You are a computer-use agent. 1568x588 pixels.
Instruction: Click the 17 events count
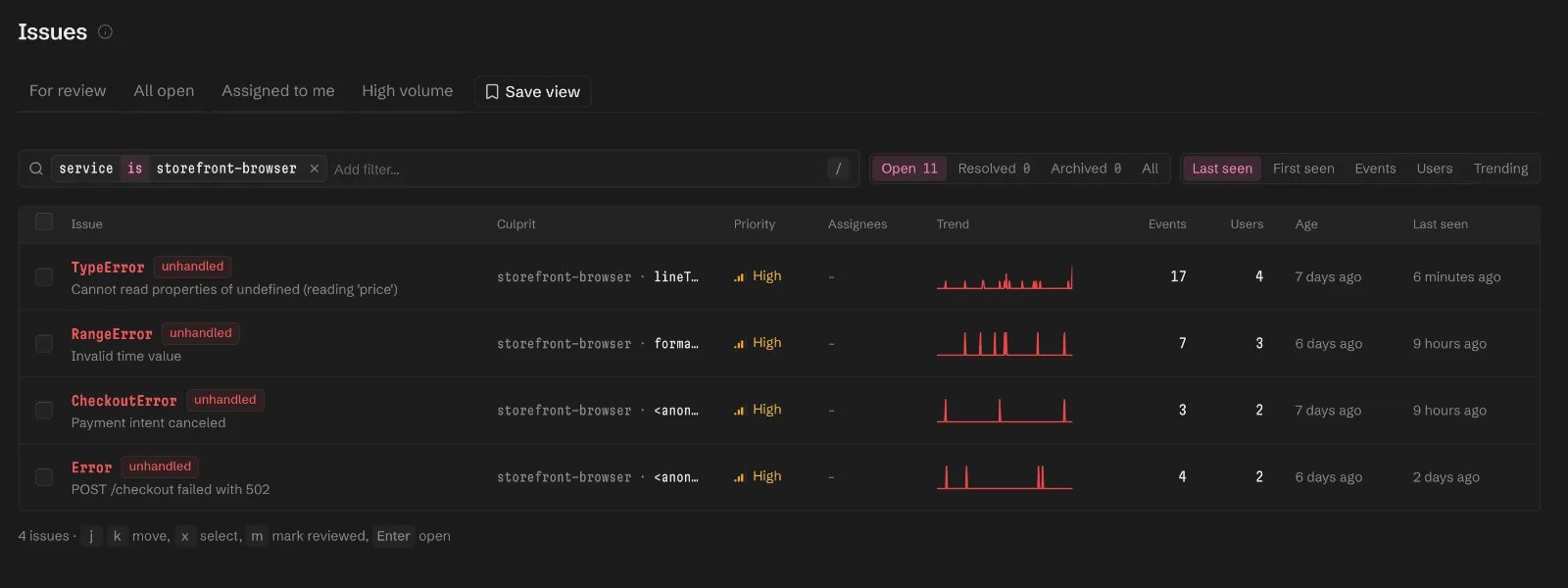coord(1178,277)
